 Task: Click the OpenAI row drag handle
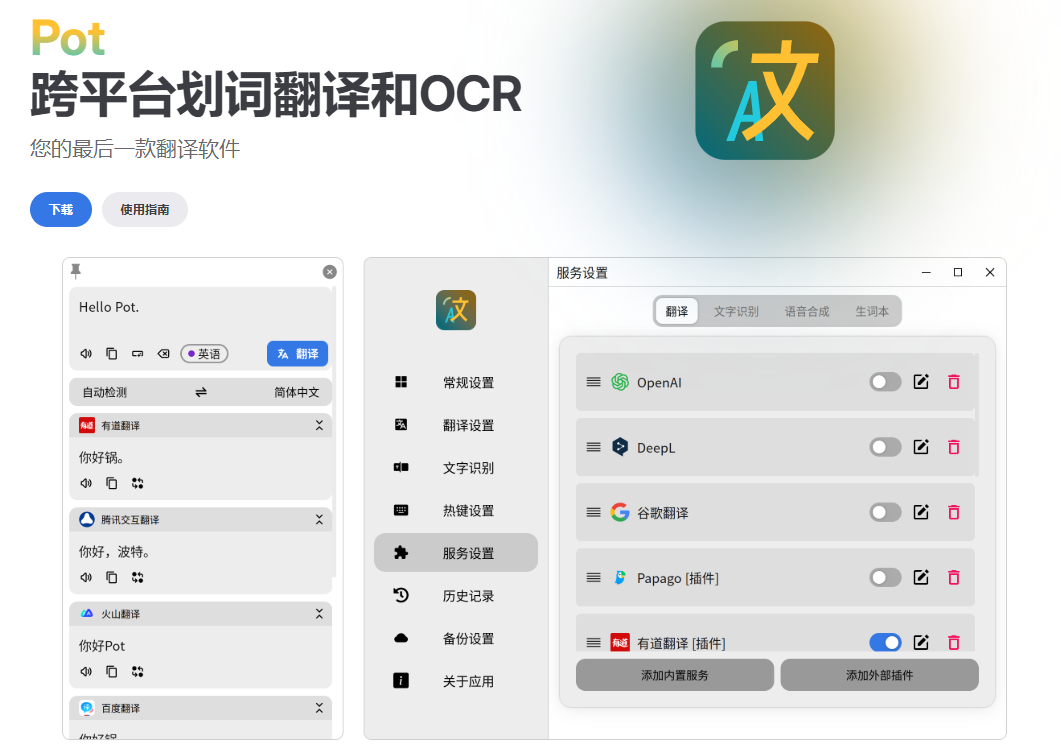pyautogui.click(x=593, y=382)
